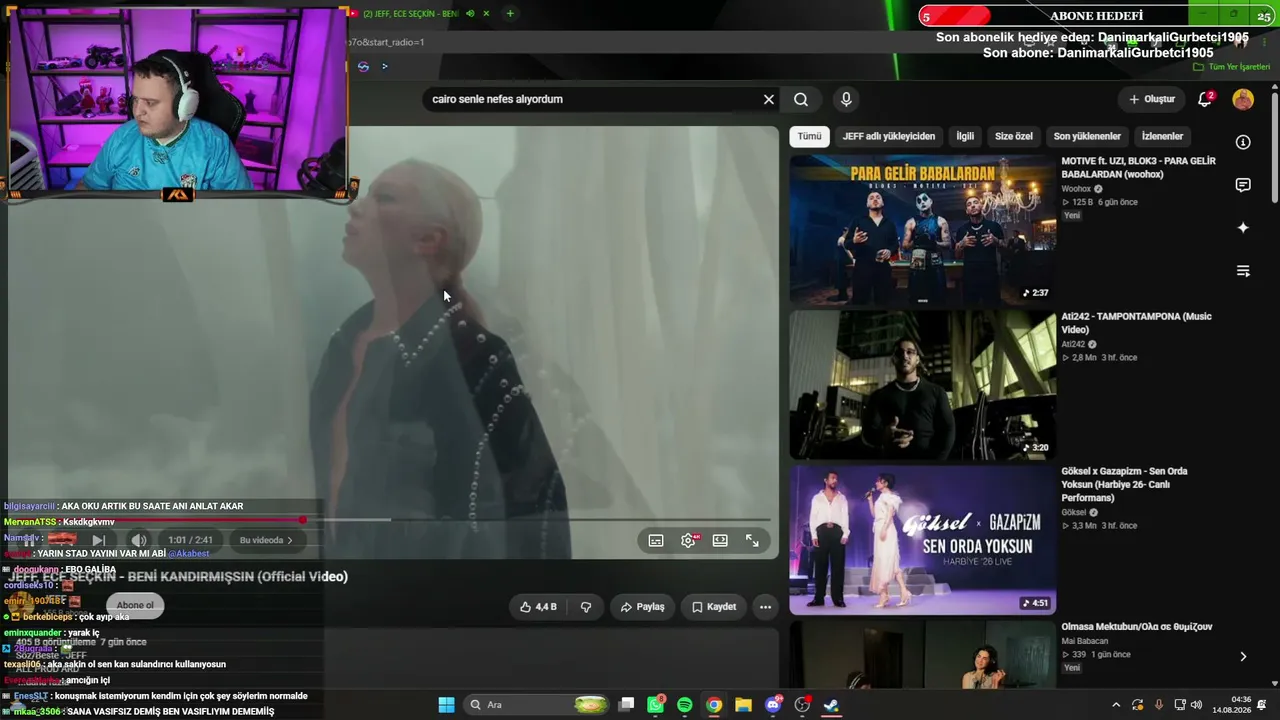Toggle subtitles on the video player
The height and width of the screenshot is (720, 1280).
pos(656,540)
